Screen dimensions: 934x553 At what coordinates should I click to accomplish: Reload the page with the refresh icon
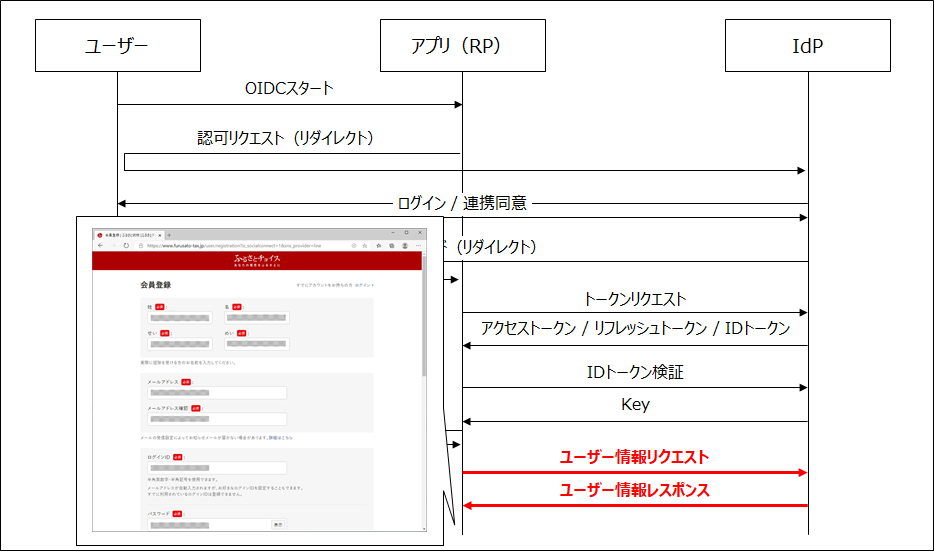126,246
